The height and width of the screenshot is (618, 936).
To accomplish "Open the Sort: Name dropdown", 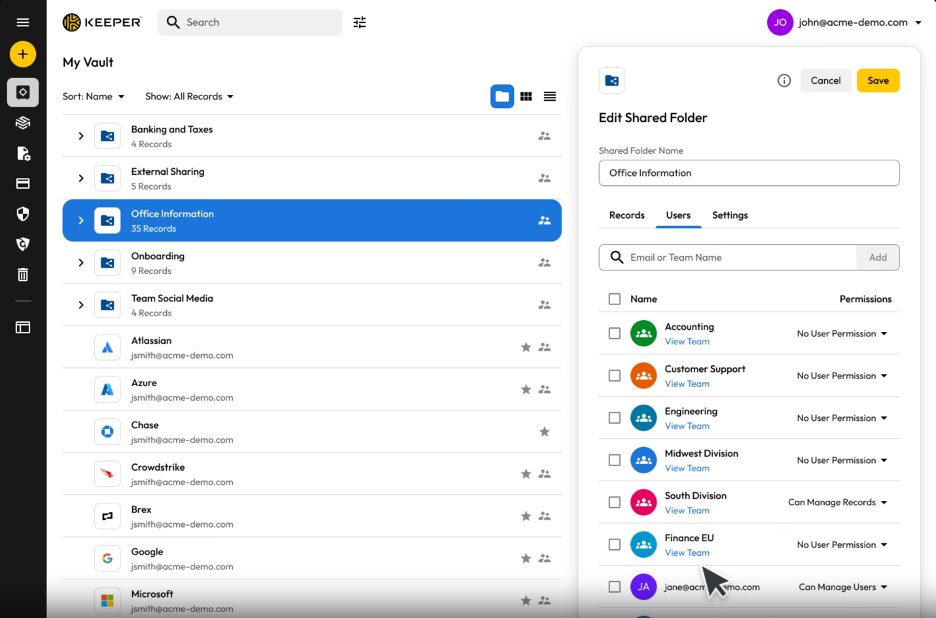I will point(94,97).
